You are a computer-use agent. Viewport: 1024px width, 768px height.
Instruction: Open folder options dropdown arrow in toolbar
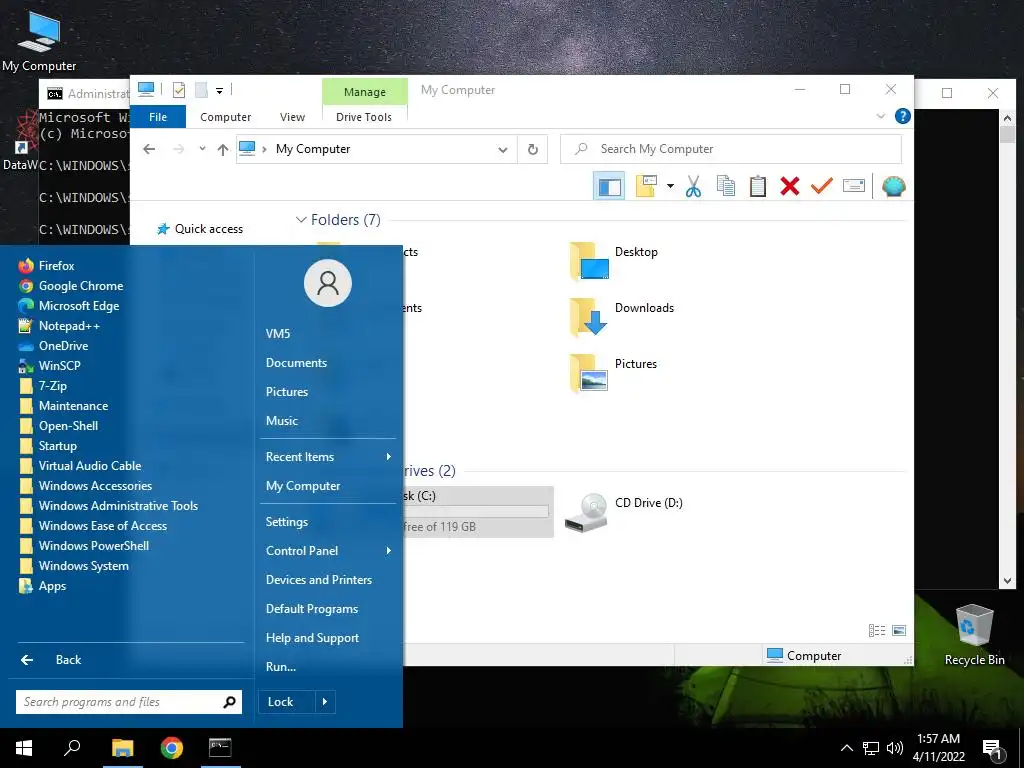(670, 187)
